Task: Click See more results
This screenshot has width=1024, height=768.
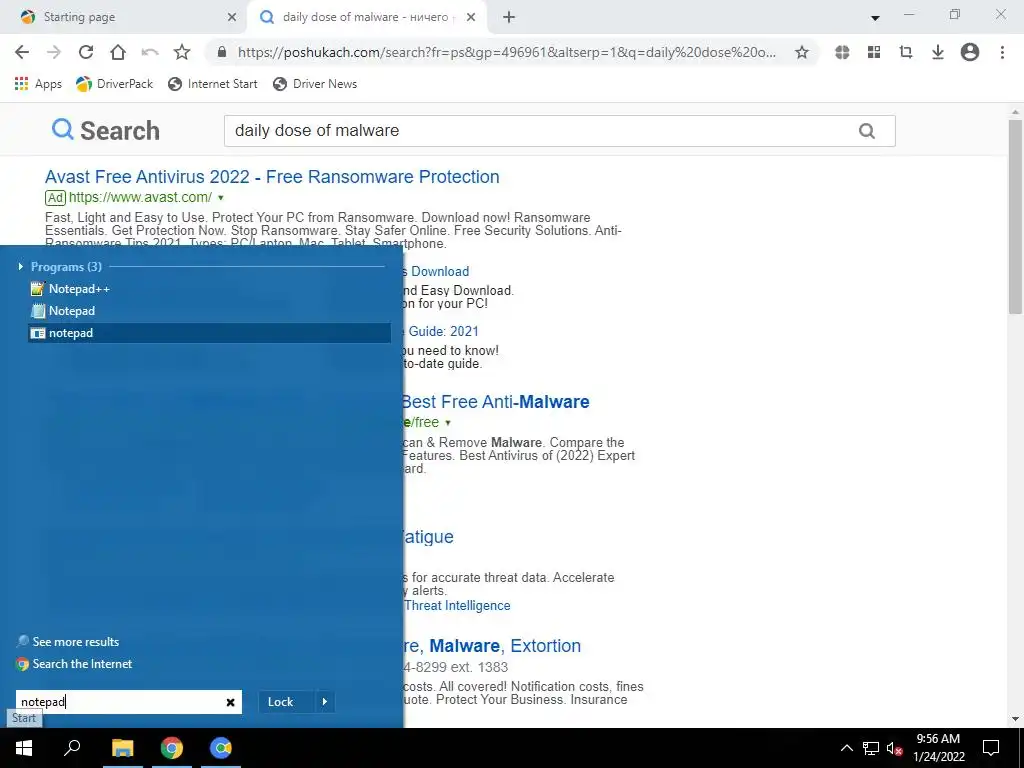Action: tap(68, 641)
